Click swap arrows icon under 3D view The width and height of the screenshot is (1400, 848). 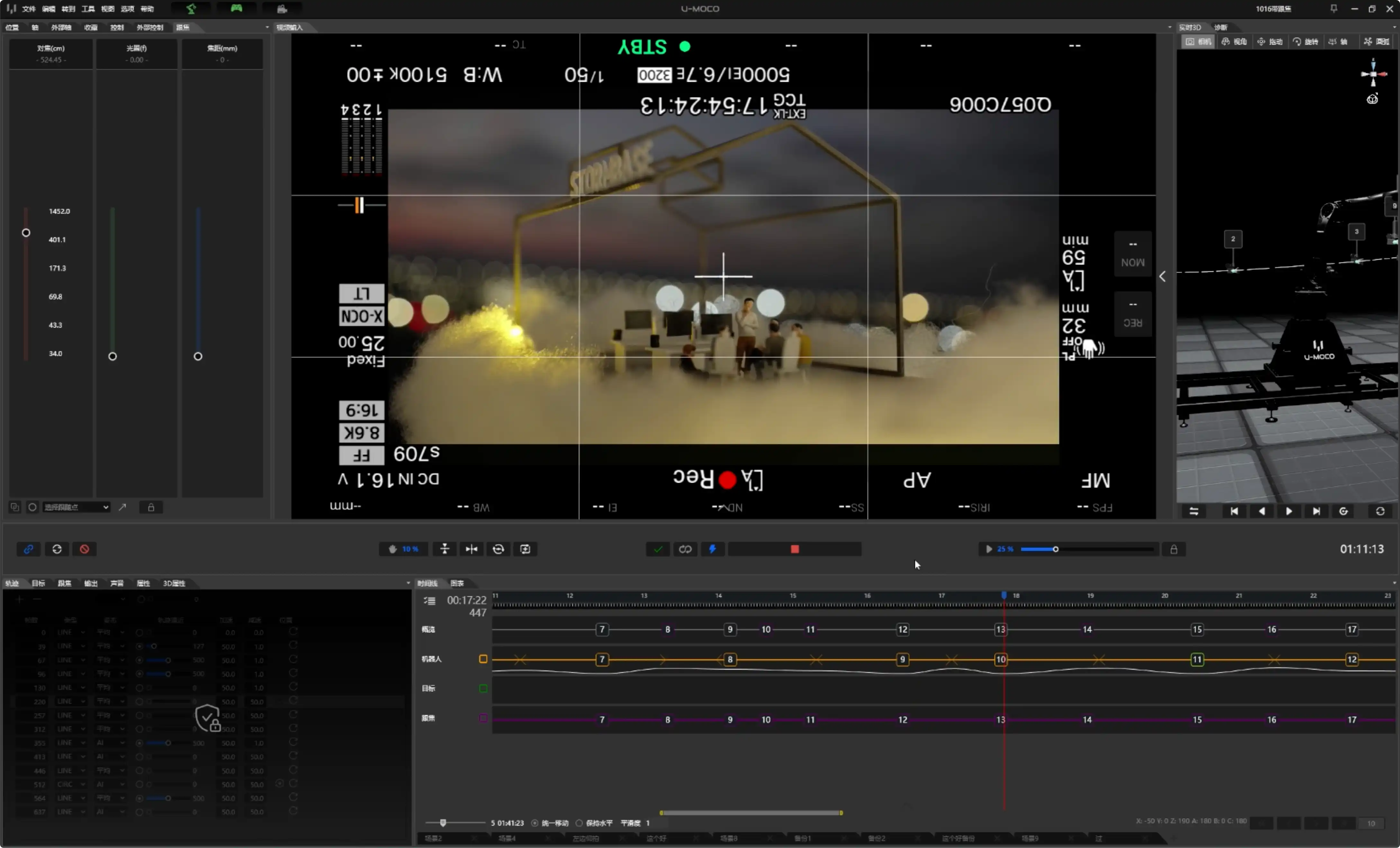[1194, 511]
